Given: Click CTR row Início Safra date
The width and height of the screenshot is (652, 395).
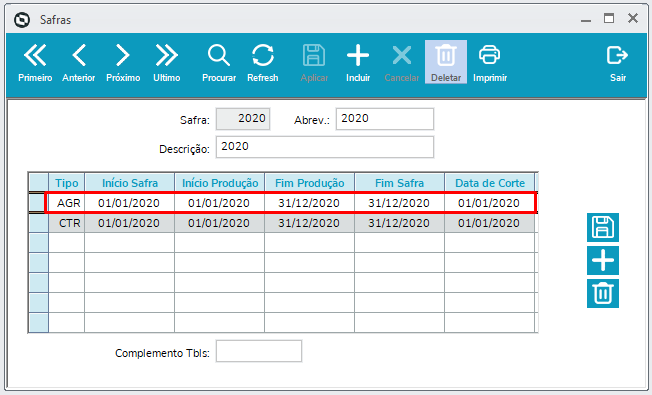Looking at the screenshot, I should [x=130, y=223].
